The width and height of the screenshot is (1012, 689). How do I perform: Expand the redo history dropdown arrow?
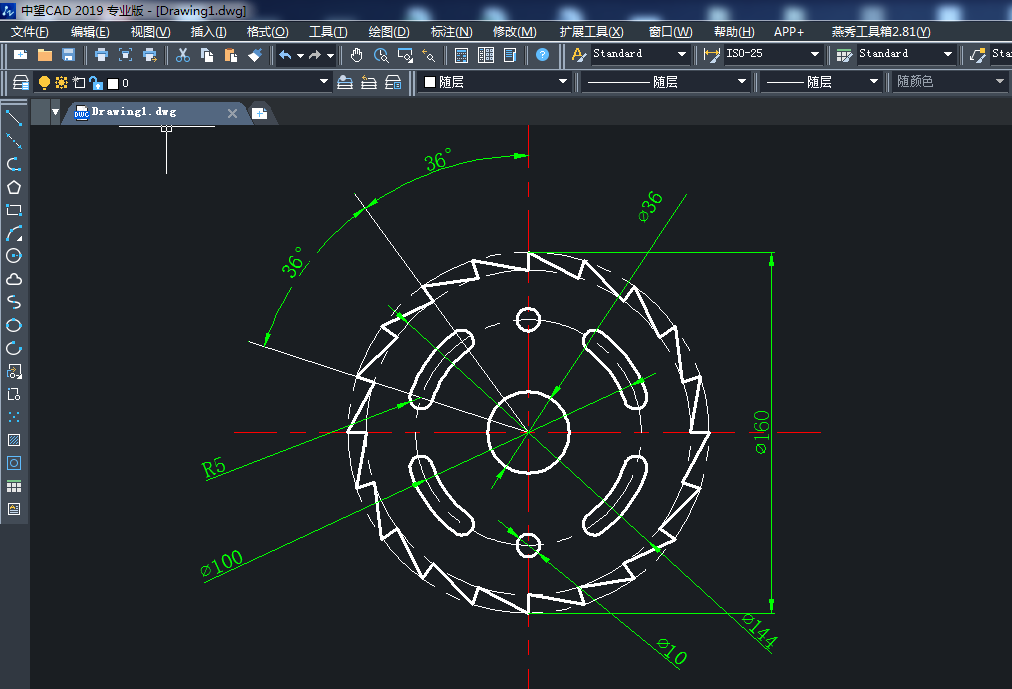330,56
